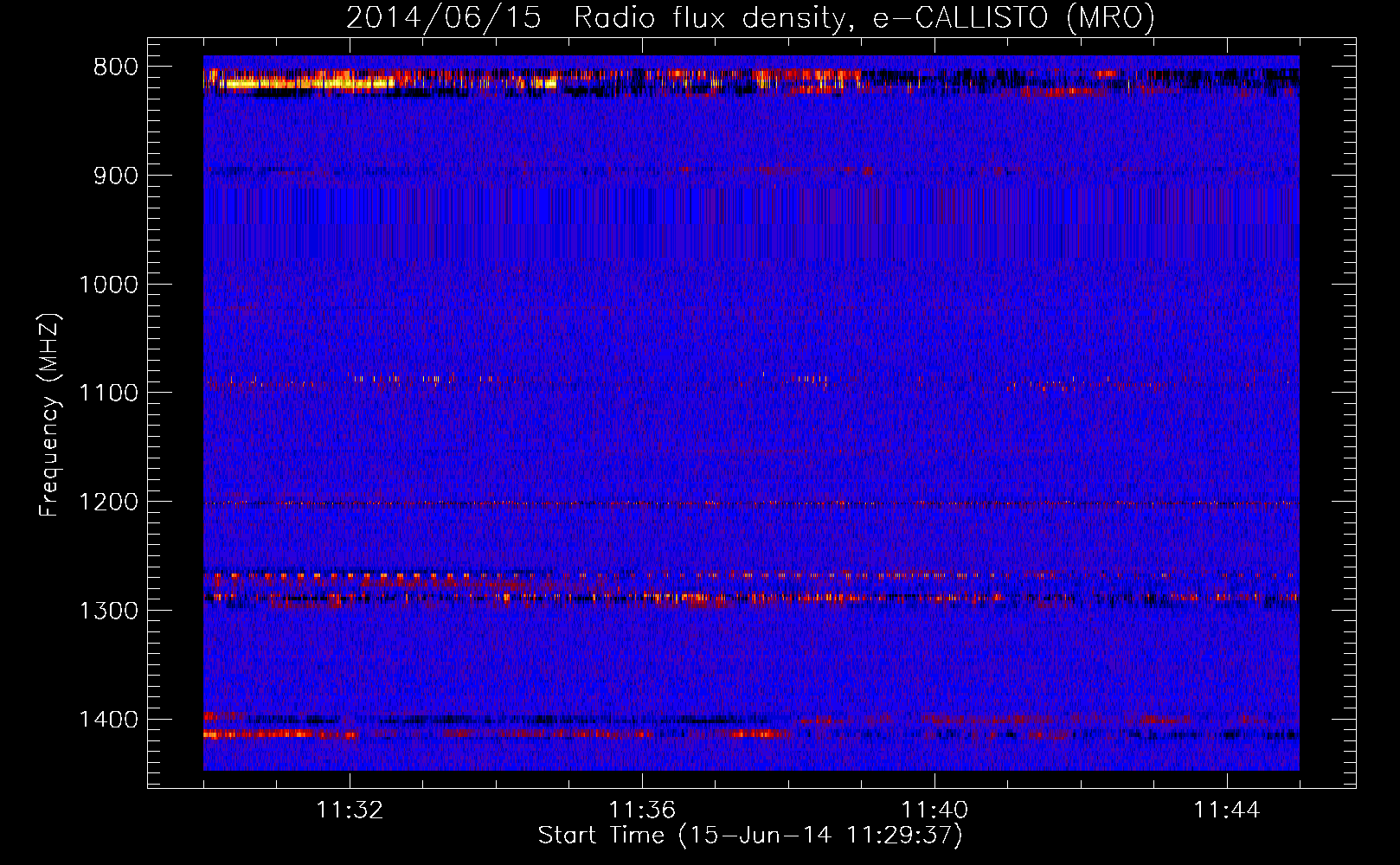Click the red emission band near 1415 MHz

pyautogui.click(x=279, y=734)
